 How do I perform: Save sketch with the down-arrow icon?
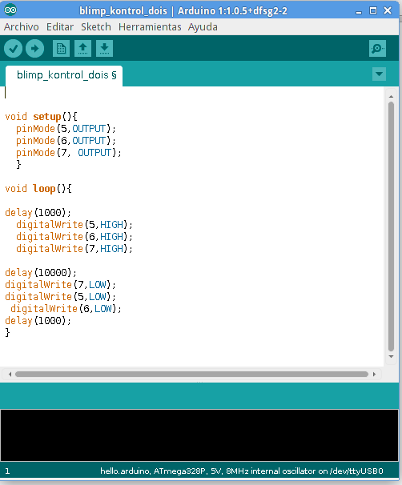[104, 49]
